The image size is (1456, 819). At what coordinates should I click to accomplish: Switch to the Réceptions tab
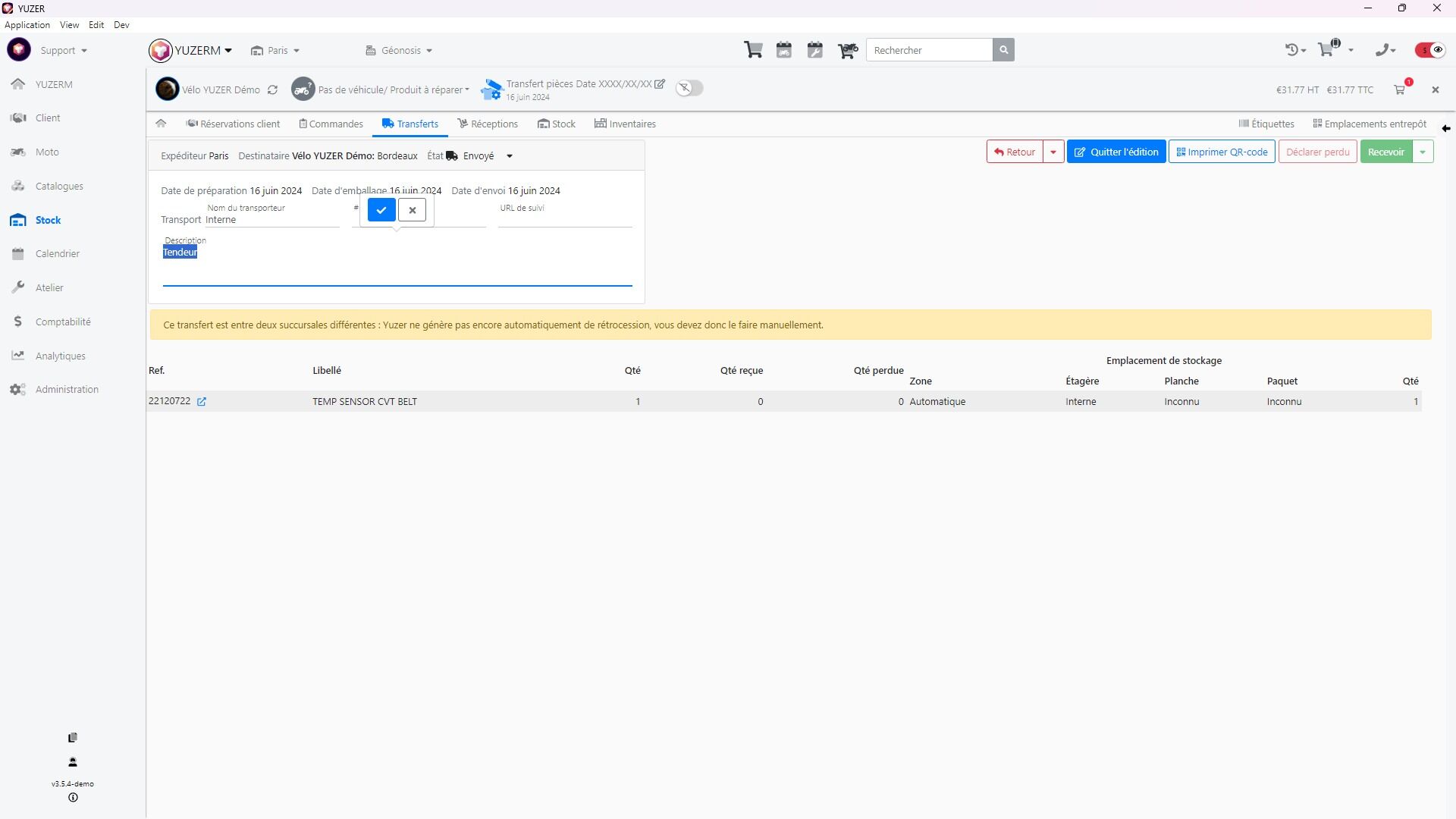pyautogui.click(x=488, y=124)
